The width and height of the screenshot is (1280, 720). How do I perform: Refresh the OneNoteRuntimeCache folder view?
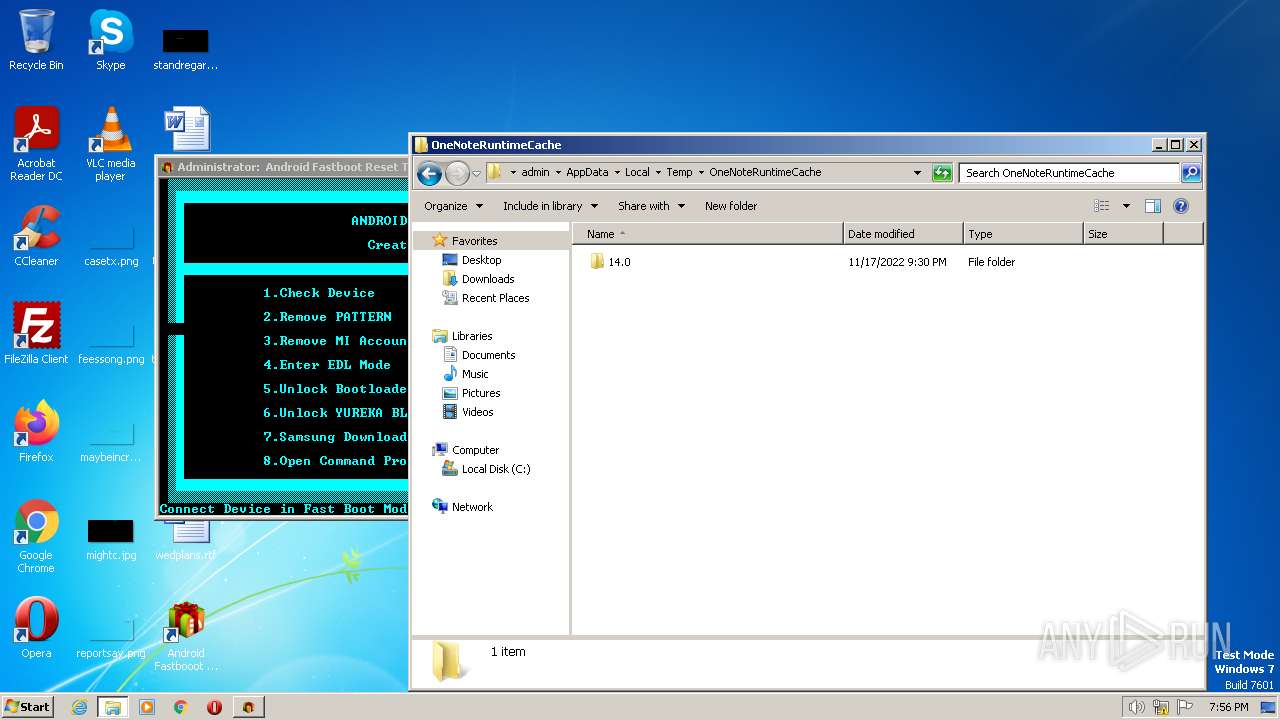[x=942, y=173]
